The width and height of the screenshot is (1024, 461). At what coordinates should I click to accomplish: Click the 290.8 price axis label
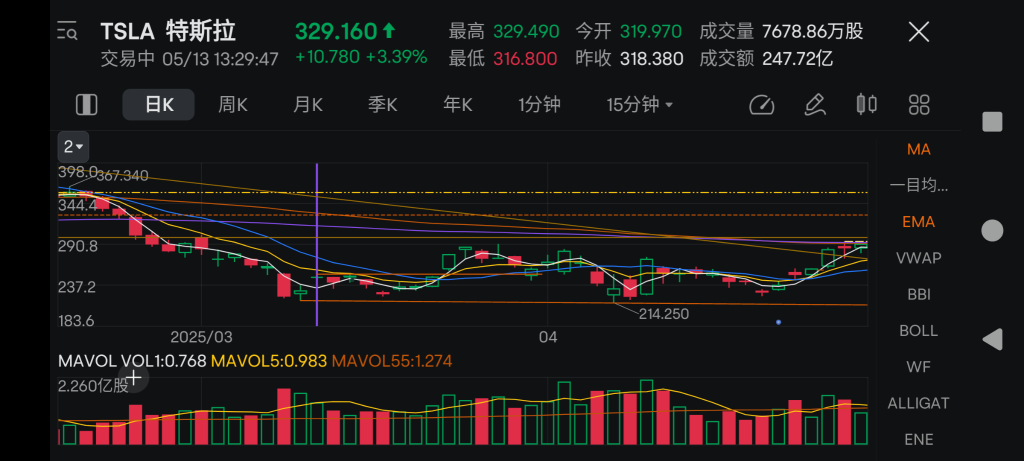point(78,246)
